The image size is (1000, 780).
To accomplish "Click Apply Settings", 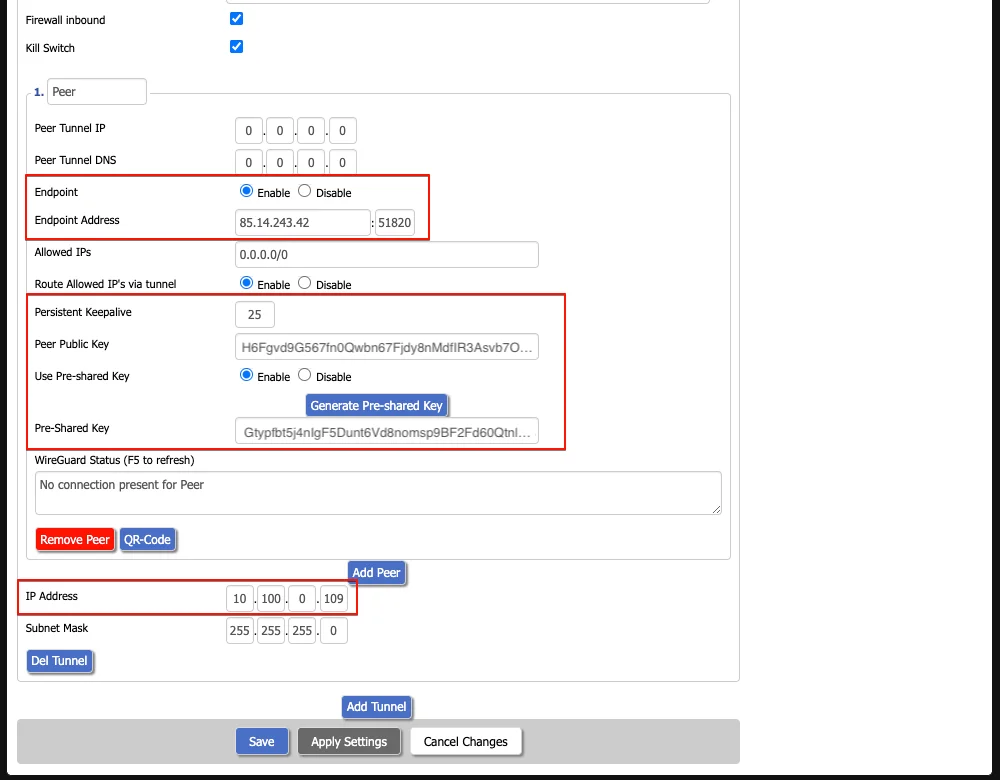I will click(349, 741).
